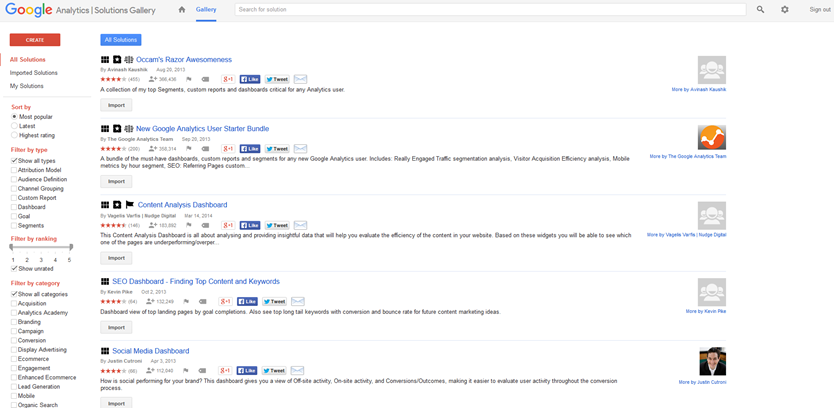Import the Content Analysis Dashboard solution
Screen dimensions: 834x408
(116, 258)
